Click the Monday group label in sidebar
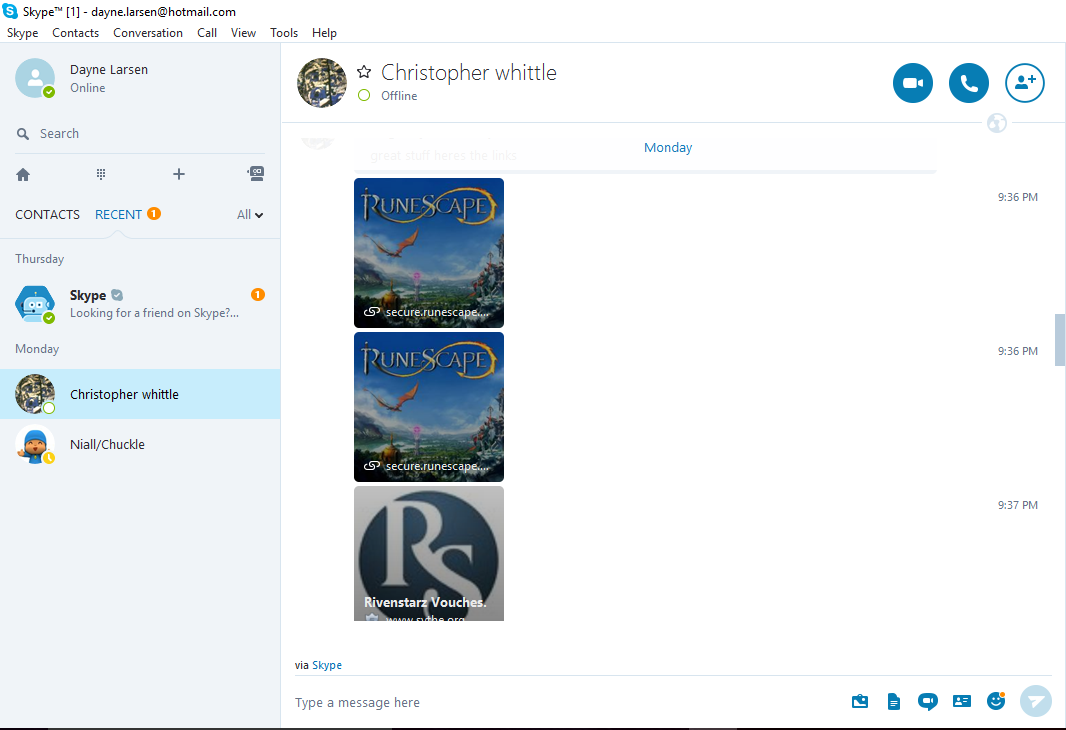Viewport: 1066px width, 730px height. [37, 349]
